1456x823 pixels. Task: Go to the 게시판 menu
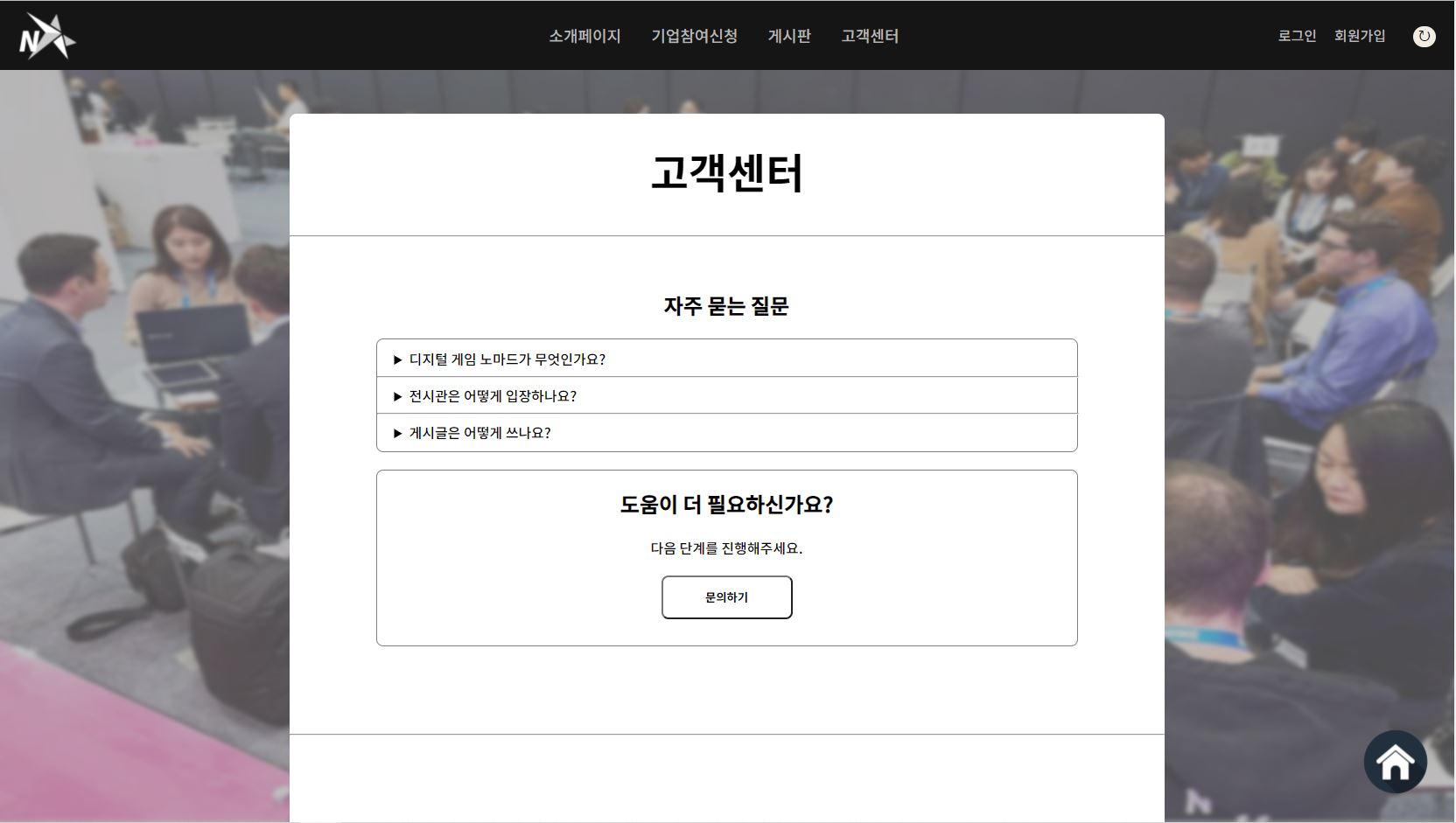pyautogui.click(x=789, y=36)
